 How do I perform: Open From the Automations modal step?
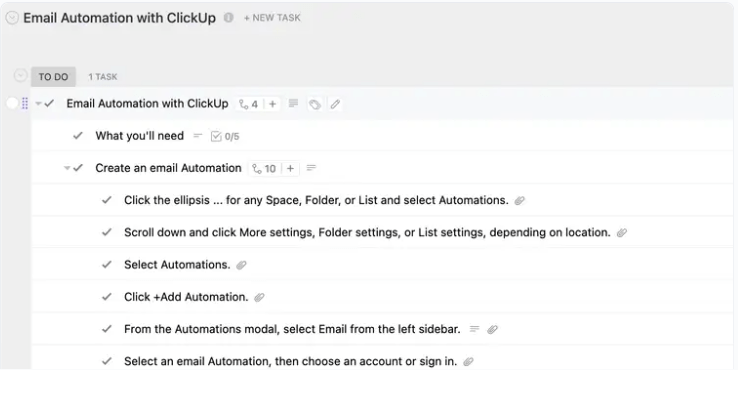[292, 329]
